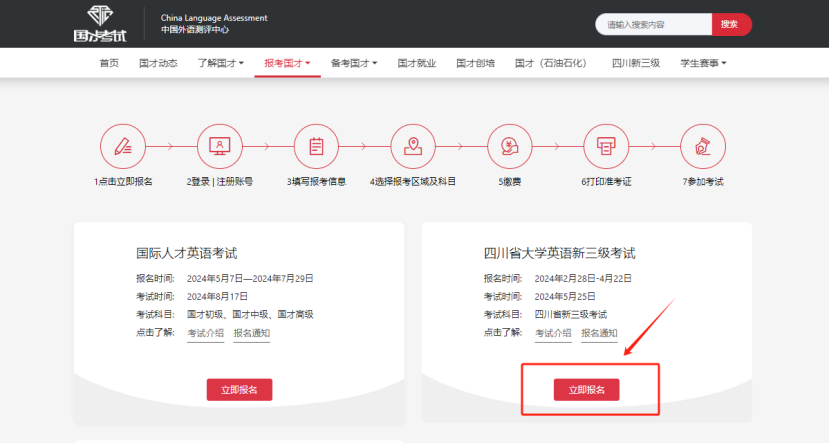Viewport: 830px width, 443px height.
Task: Open 报名通知 link for 四川省新三级考试
Action: [599, 333]
